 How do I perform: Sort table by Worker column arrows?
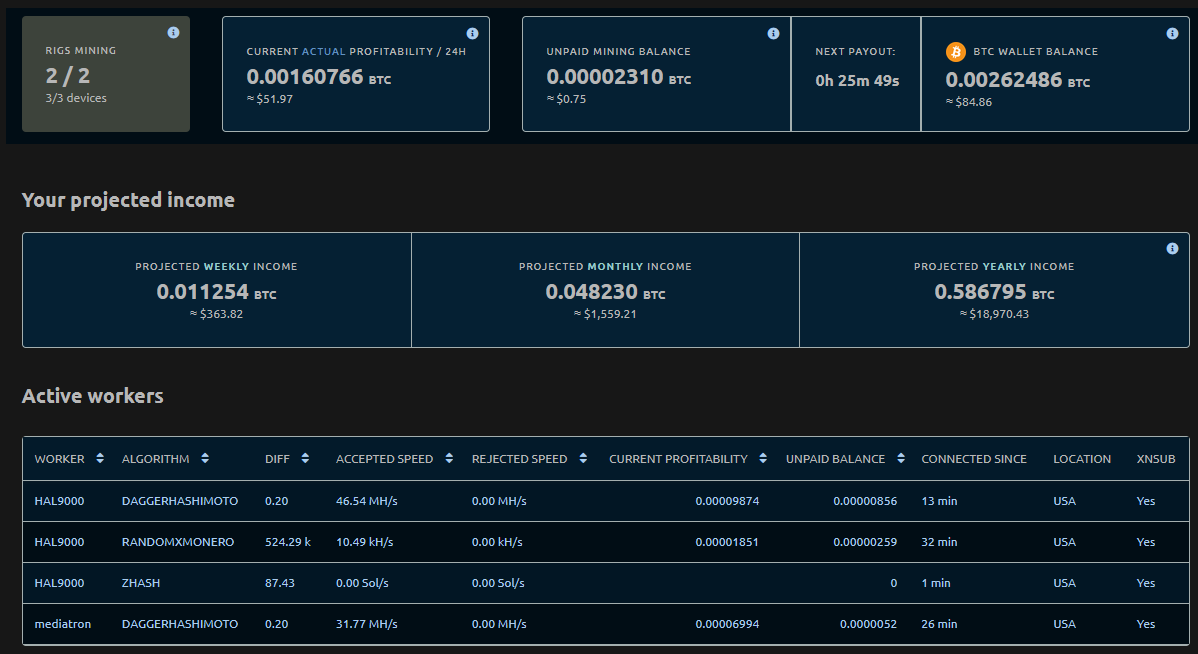pyautogui.click(x=99, y=458)
